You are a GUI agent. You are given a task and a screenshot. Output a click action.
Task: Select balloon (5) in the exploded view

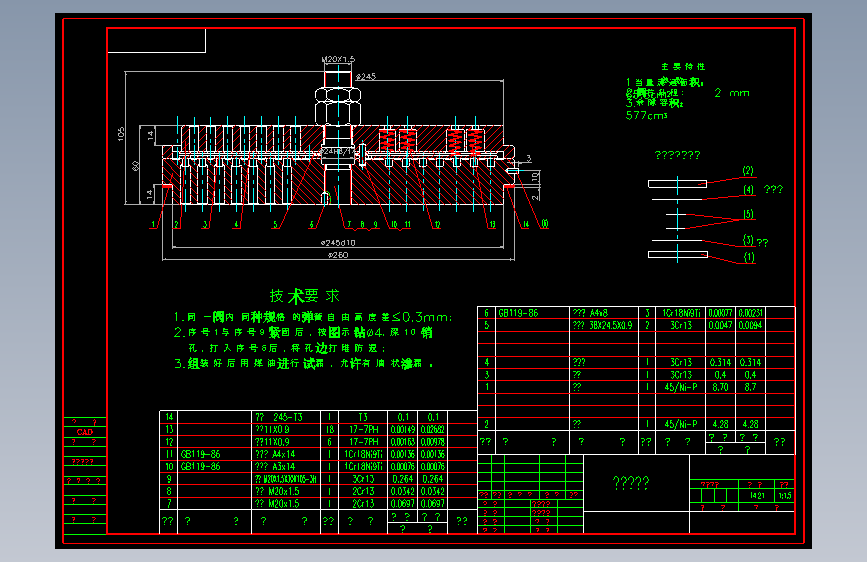tap(748, 214)
